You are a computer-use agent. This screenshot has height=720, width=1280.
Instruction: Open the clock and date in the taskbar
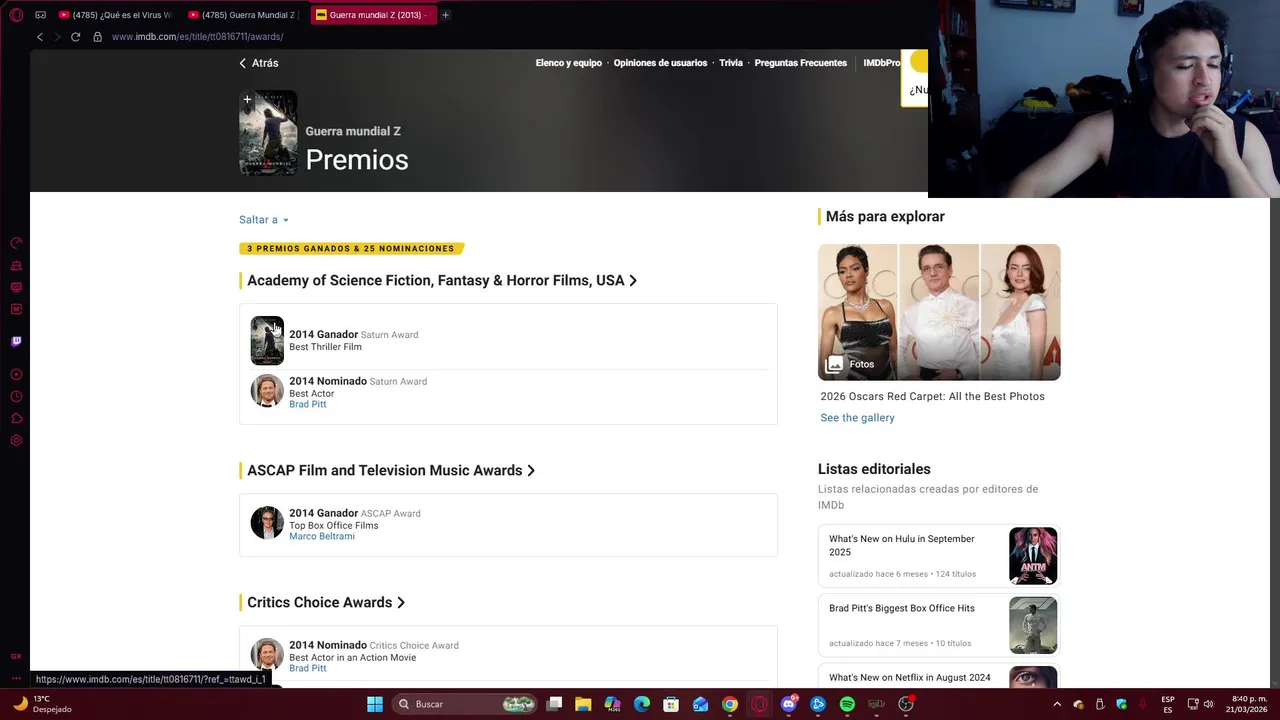(1249, 704)
